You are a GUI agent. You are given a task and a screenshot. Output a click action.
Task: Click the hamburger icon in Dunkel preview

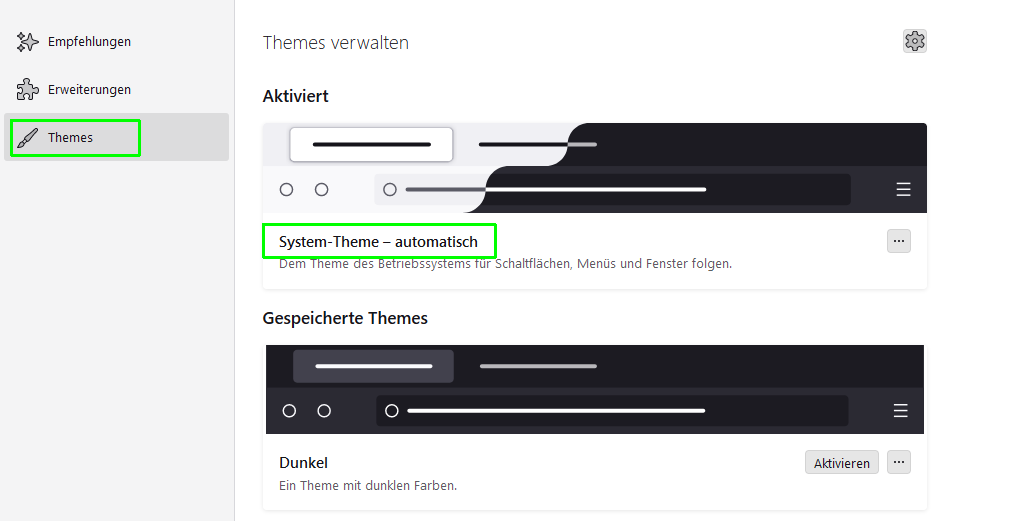(x=900, y=411)
